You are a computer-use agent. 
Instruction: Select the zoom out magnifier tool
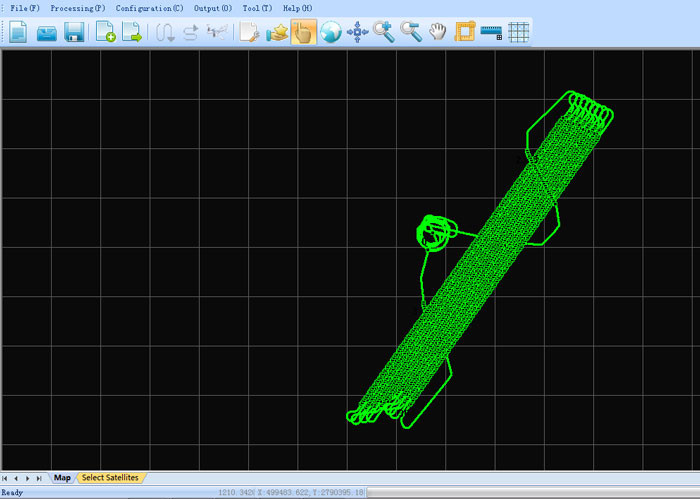click(411, 32)
